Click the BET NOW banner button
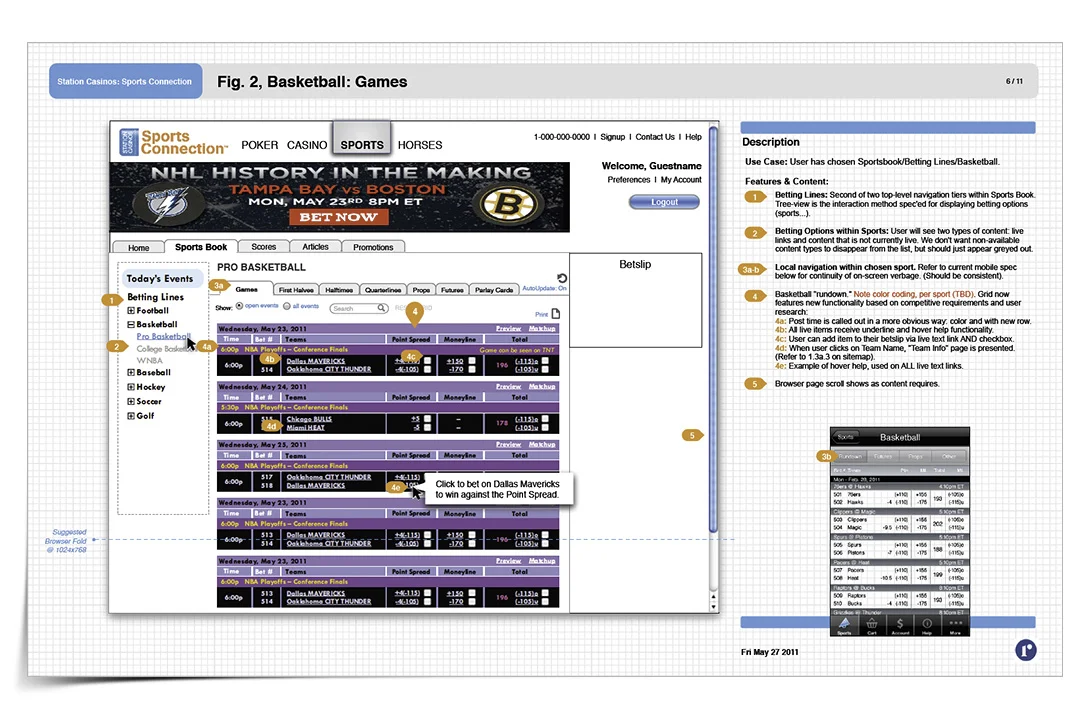The width and height of the screenshot is (1082, 706). pos(338,217)
